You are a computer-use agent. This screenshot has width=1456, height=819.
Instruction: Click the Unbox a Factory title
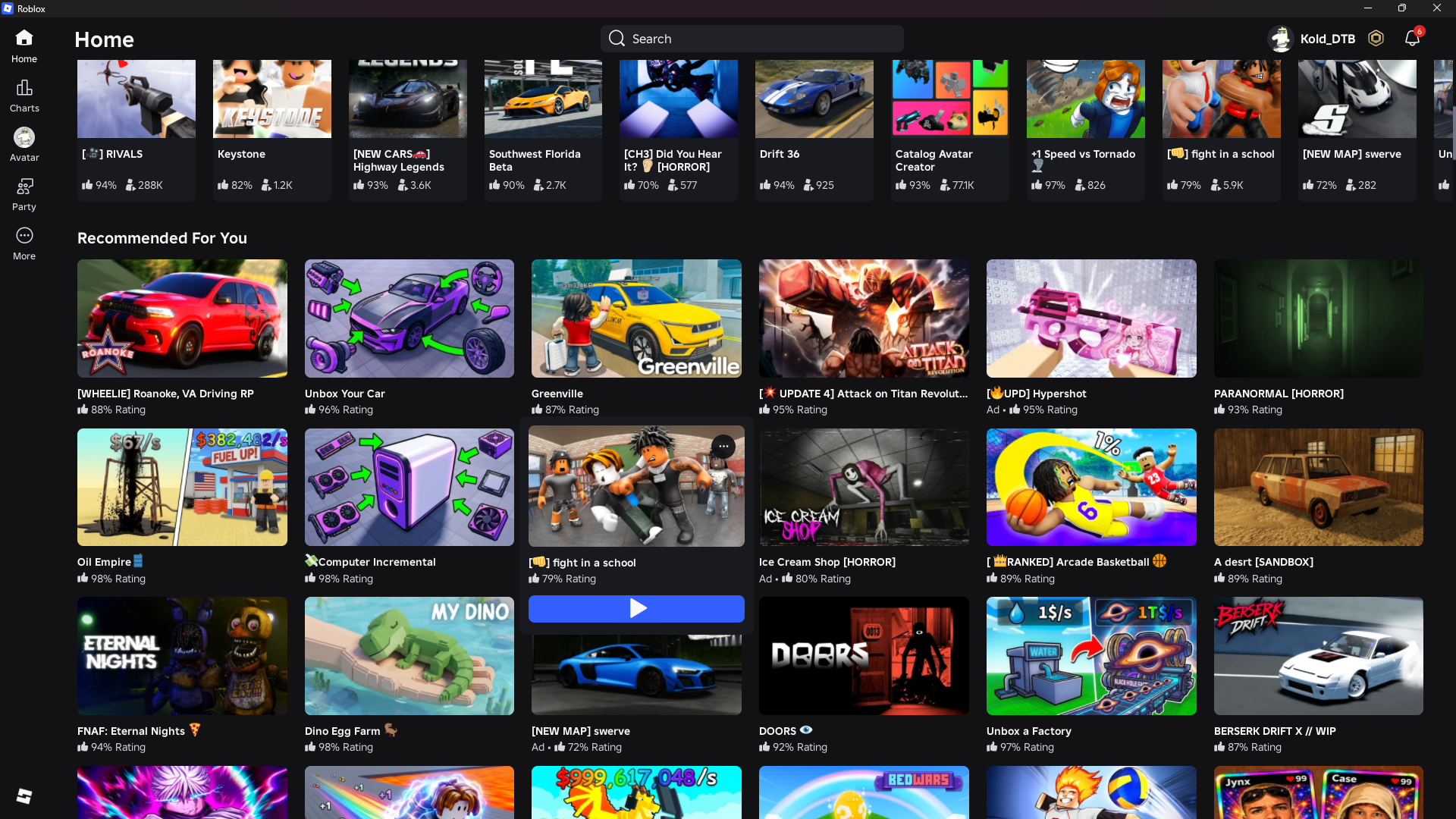pyautogui.click(x=1029, y=731)
